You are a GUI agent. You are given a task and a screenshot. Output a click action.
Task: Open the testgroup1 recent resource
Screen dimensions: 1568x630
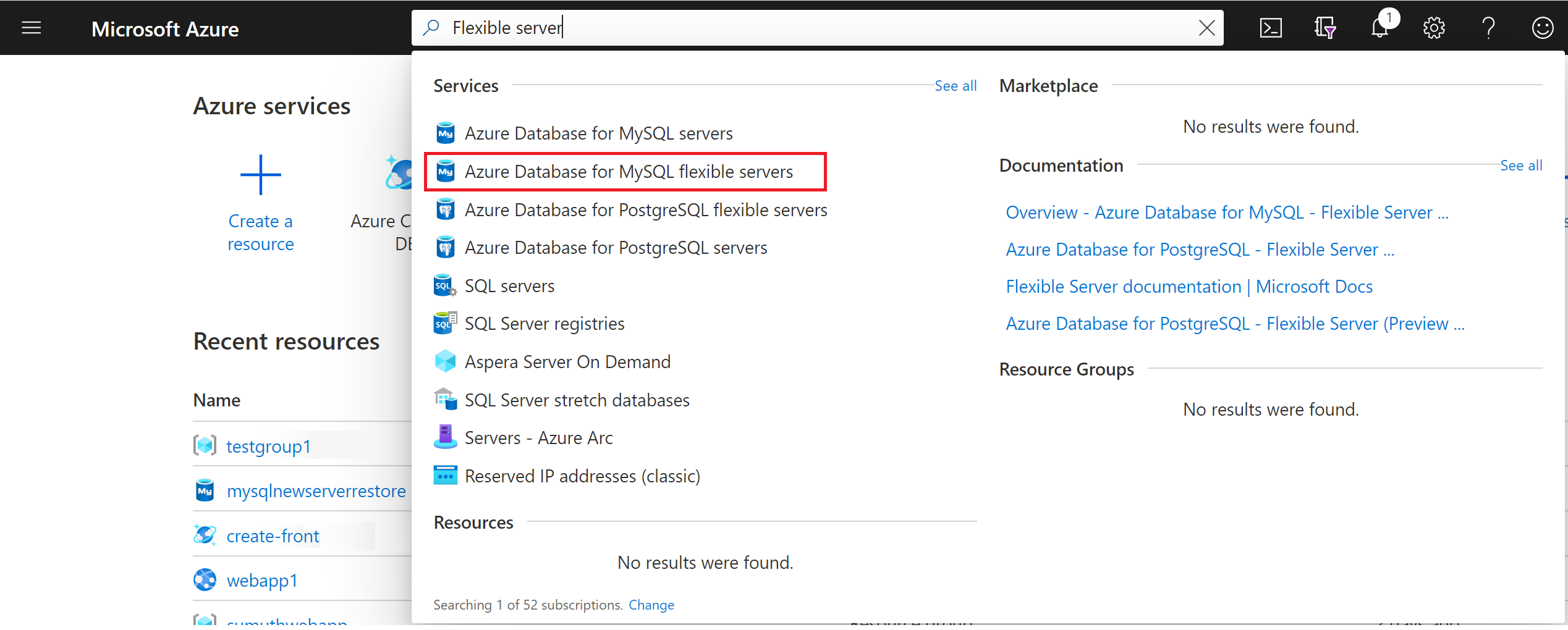point(268,446)
